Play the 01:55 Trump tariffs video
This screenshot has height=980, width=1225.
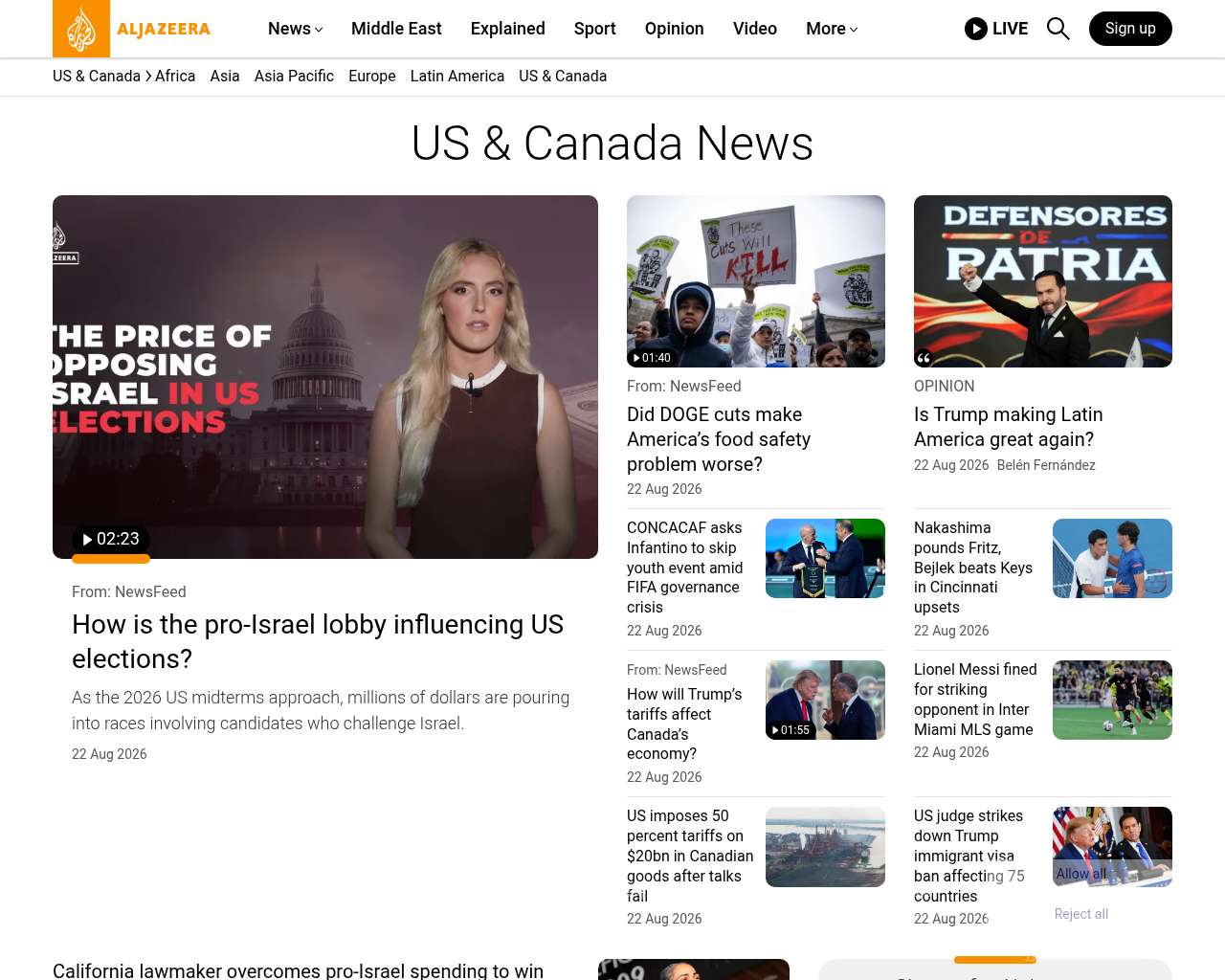(x=791, y=730)
